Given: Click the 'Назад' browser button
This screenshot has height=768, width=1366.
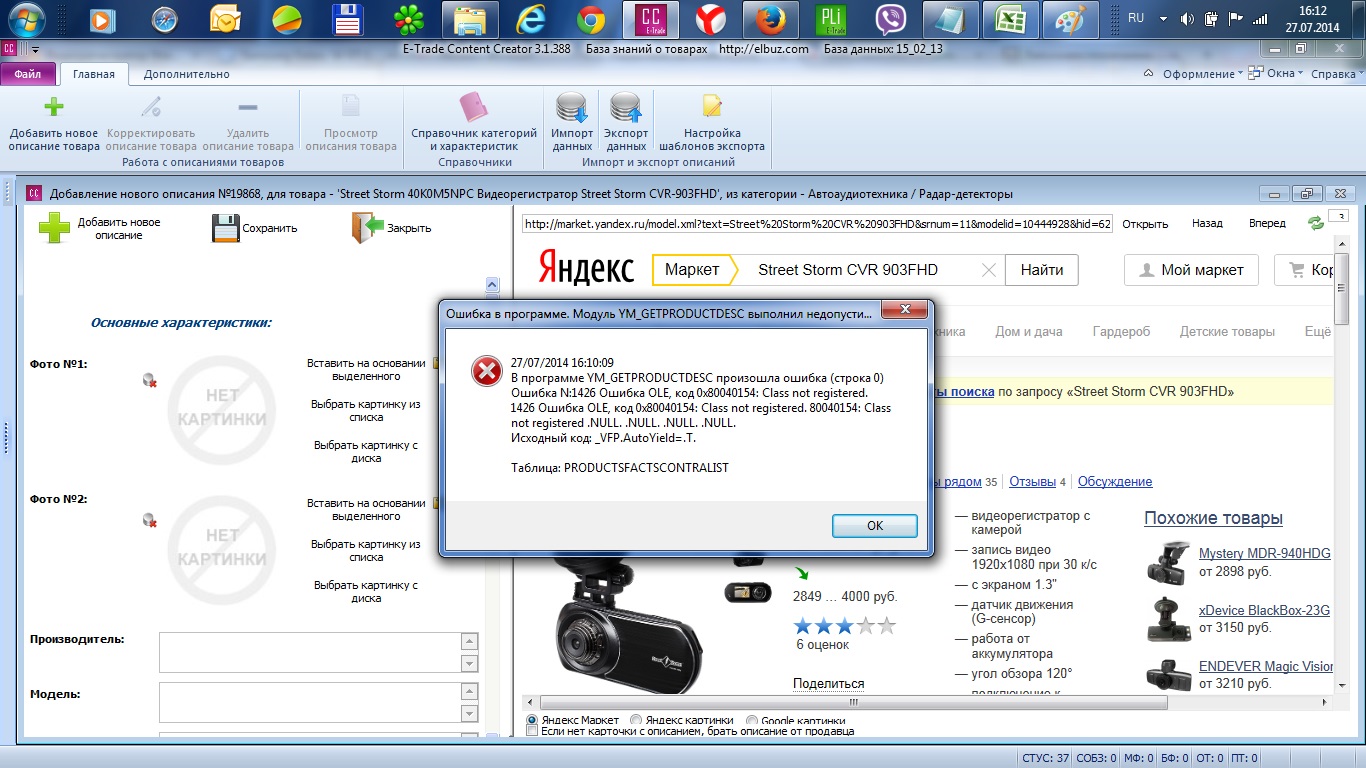Looking at the screenshot, I should [1207, 224].
